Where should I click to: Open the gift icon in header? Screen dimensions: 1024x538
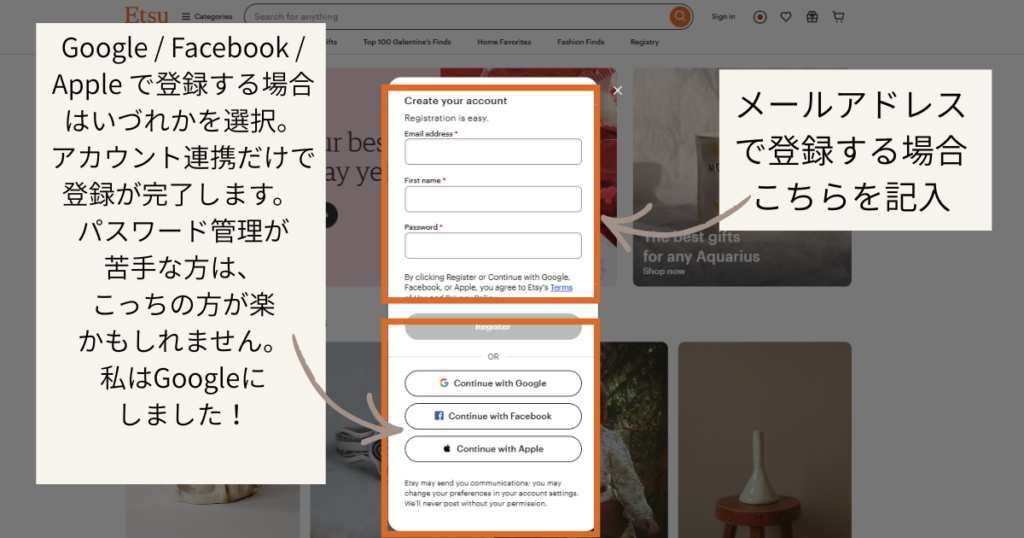pyautogui.click(x=812, y=17)
